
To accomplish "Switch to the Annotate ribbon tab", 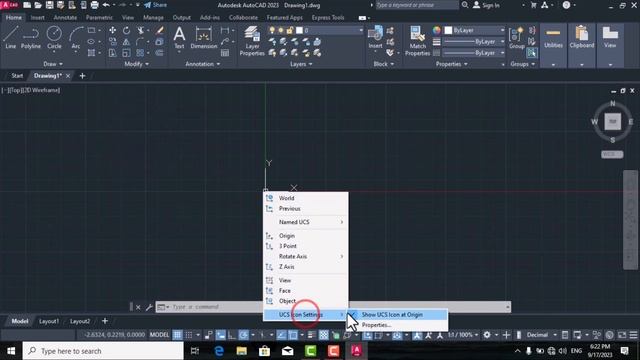I will (x=65, y=18).
